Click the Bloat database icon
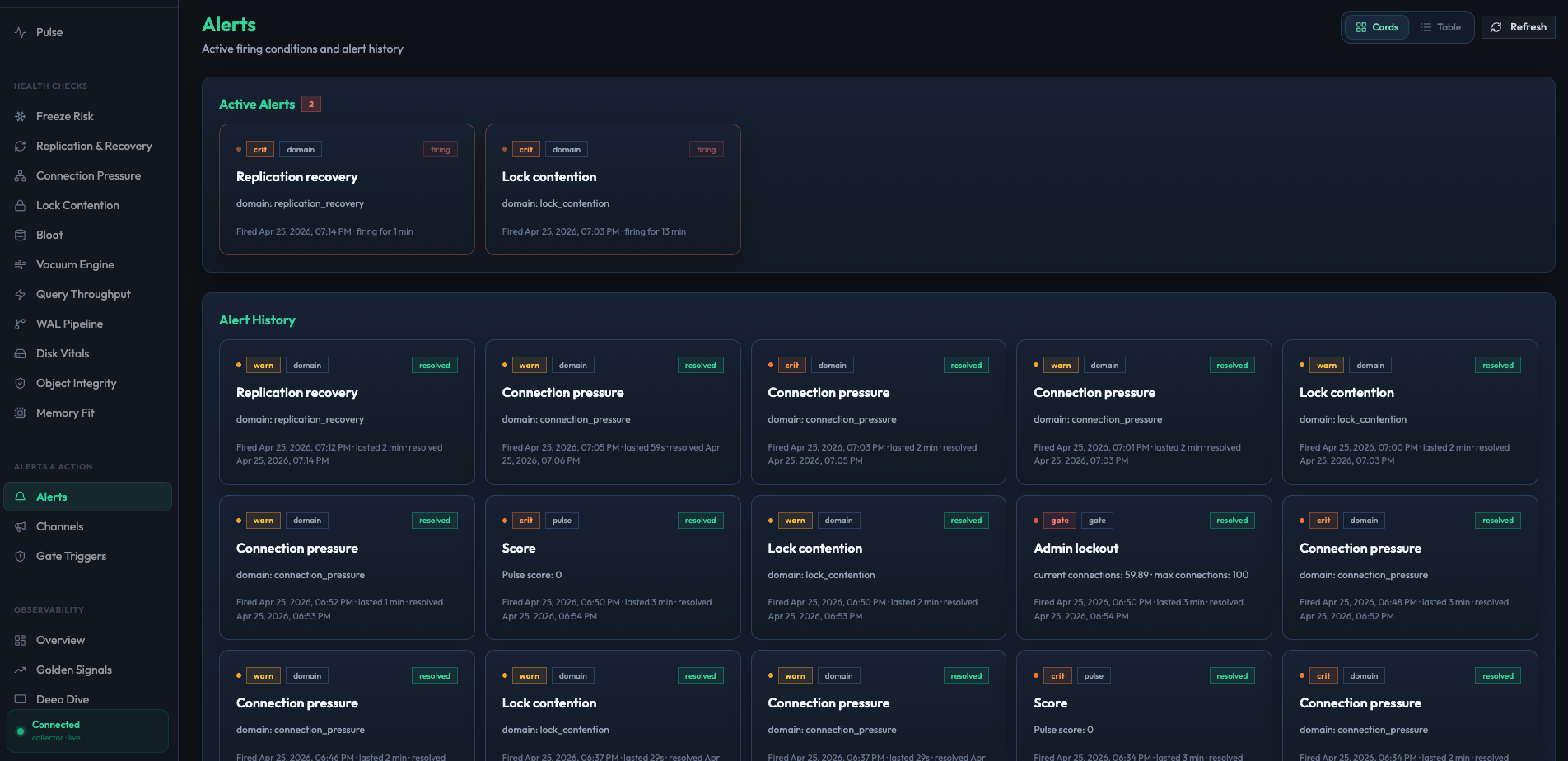 click(21, 235)
